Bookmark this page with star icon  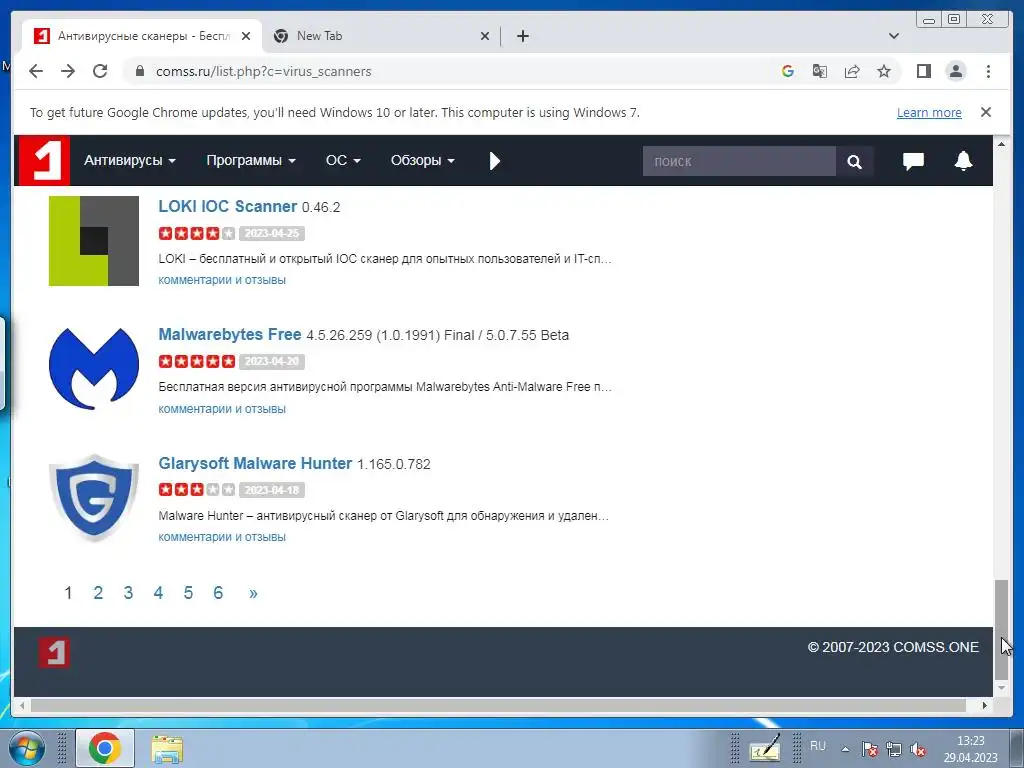point(884,71)
